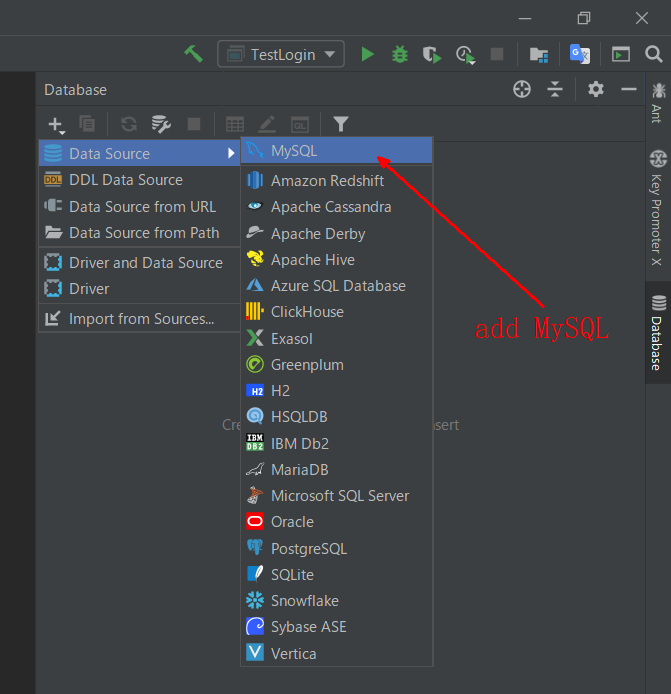Open Project Structure folder icon
Viewport: 671px width, 694px height.
point(539,54)
